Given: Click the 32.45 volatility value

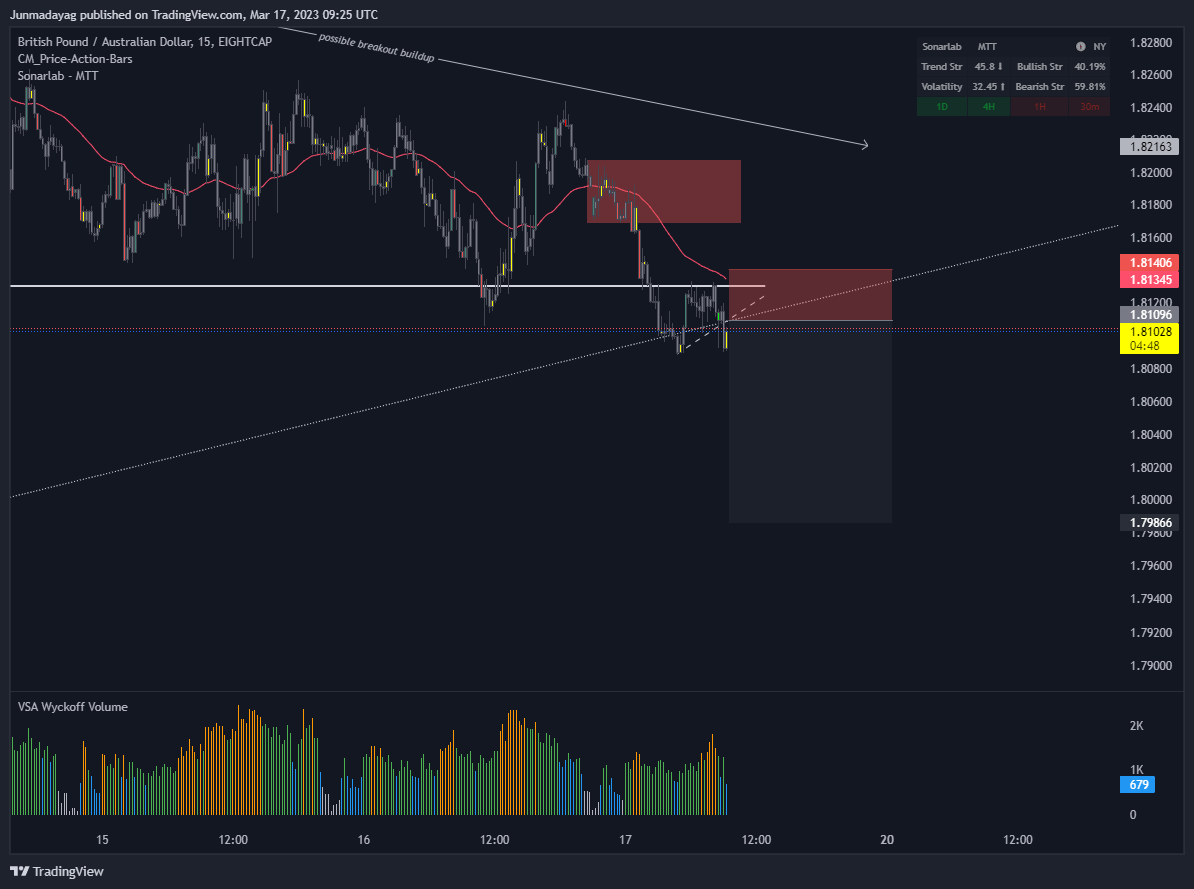Looking at the screenshot, I should point(988,87).
